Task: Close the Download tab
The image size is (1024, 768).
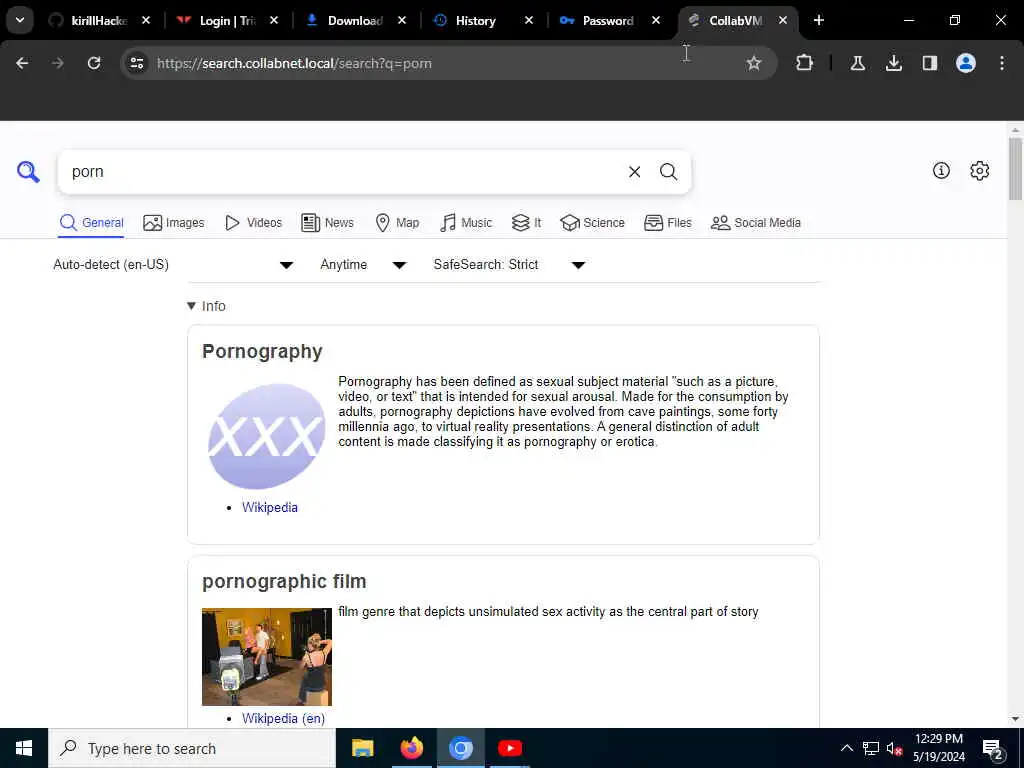Action: pos(402,20)
